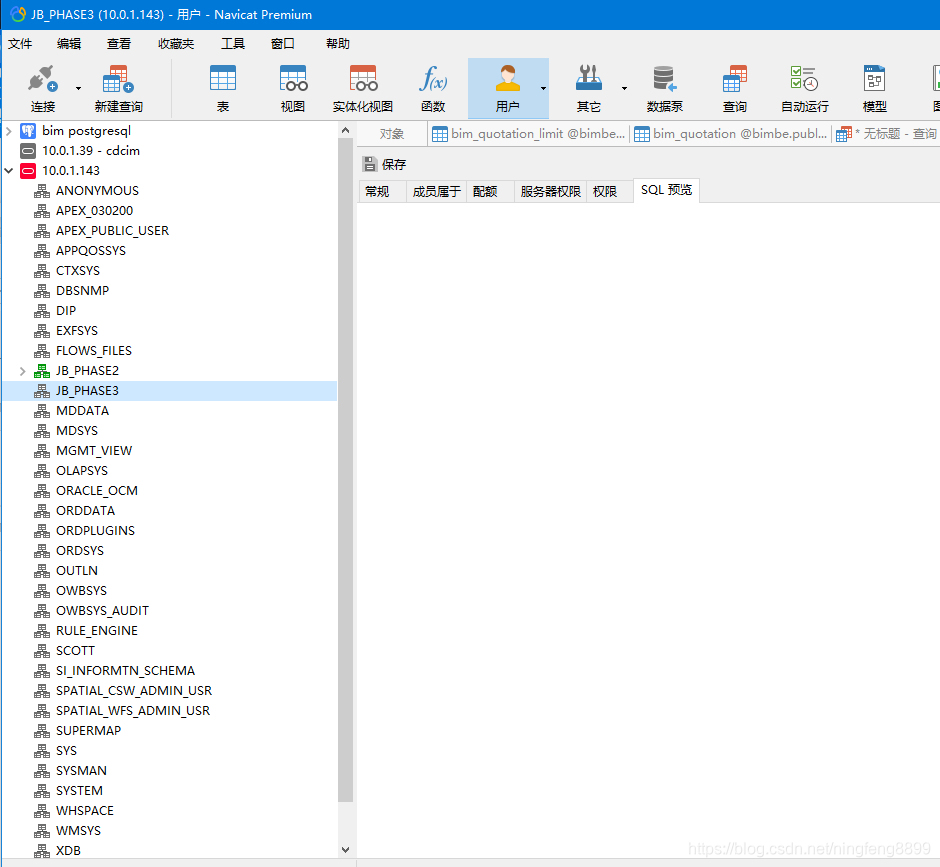Image resolution: width=940 pixels, height=867 pixels.
Task: Open the Help (帮助) menu
Action: (x=338, y=44)
